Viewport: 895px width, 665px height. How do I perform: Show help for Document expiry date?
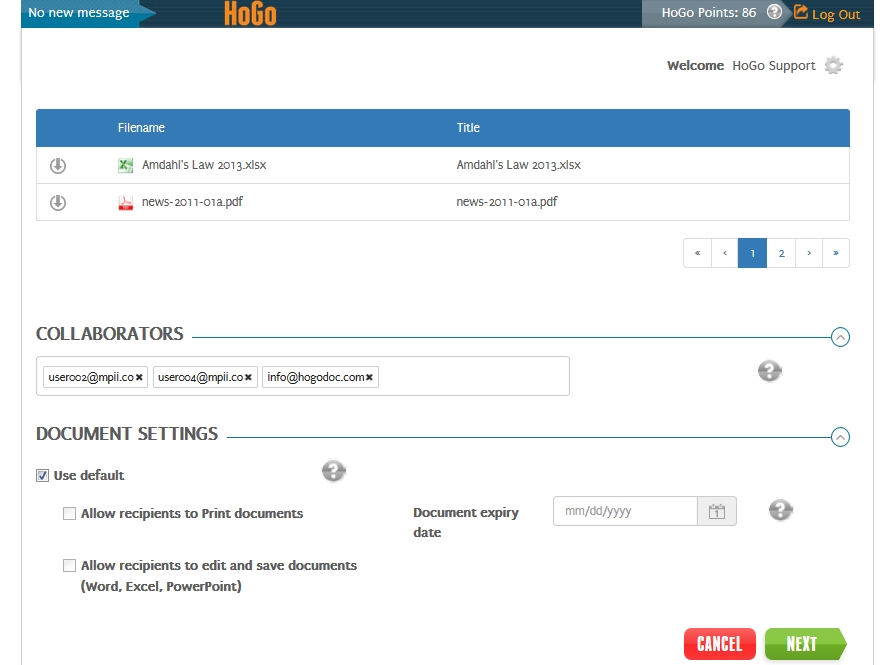tap(780, 510)
